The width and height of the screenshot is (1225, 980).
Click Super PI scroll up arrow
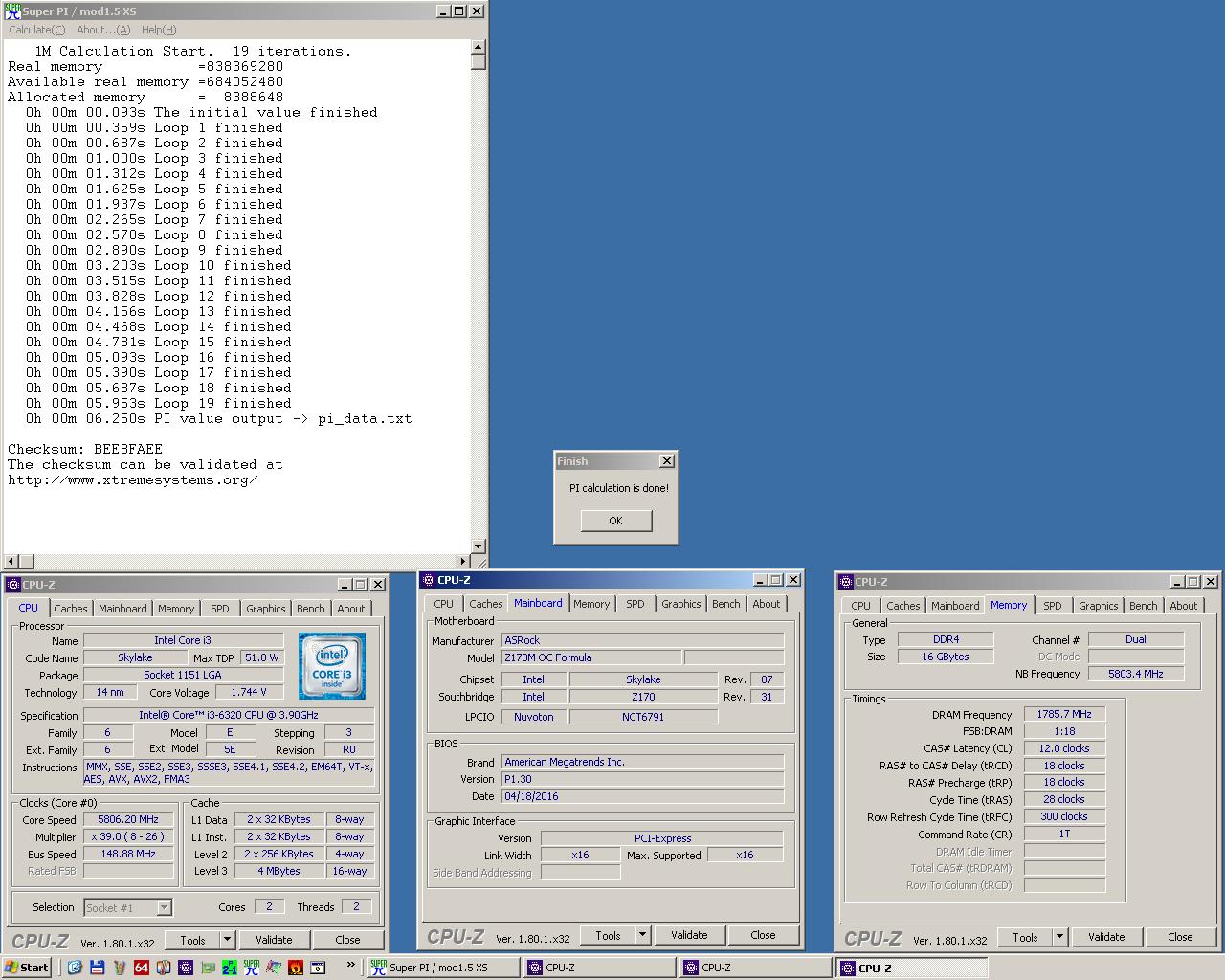point(479,47)
